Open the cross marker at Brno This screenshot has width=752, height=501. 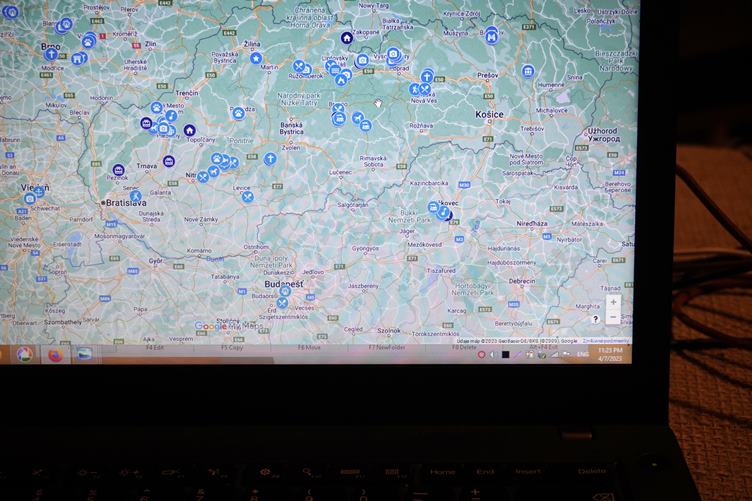pos(51,55)
